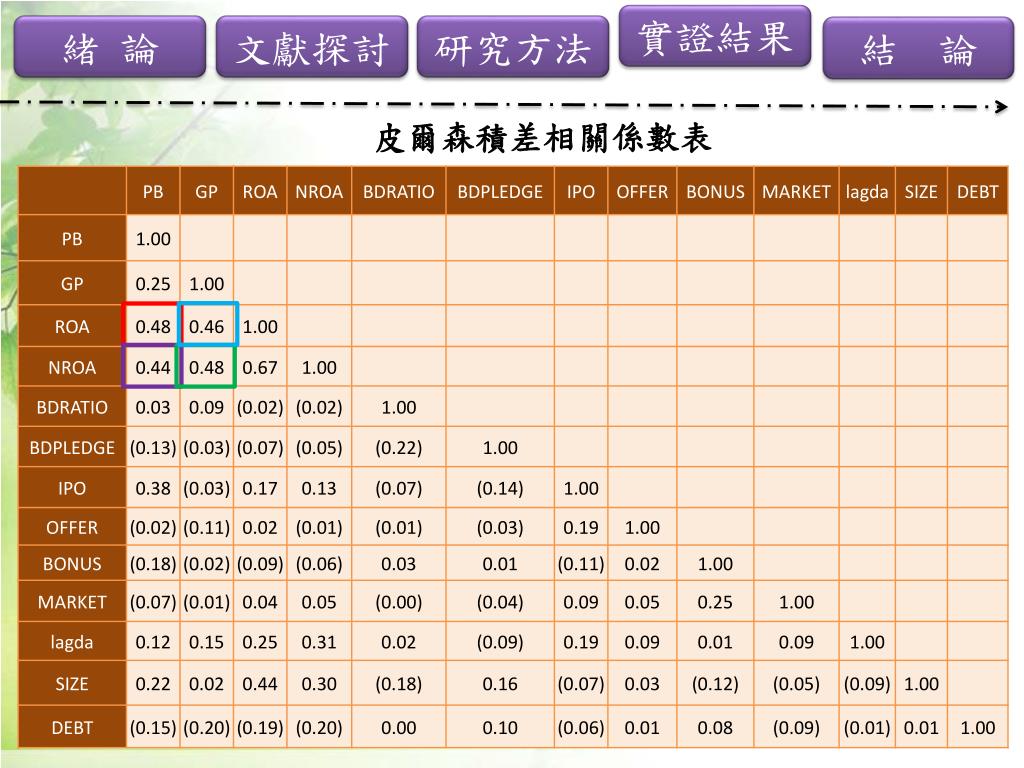
Task: Open the 文獻探討 section button
Action: (312, 47)
